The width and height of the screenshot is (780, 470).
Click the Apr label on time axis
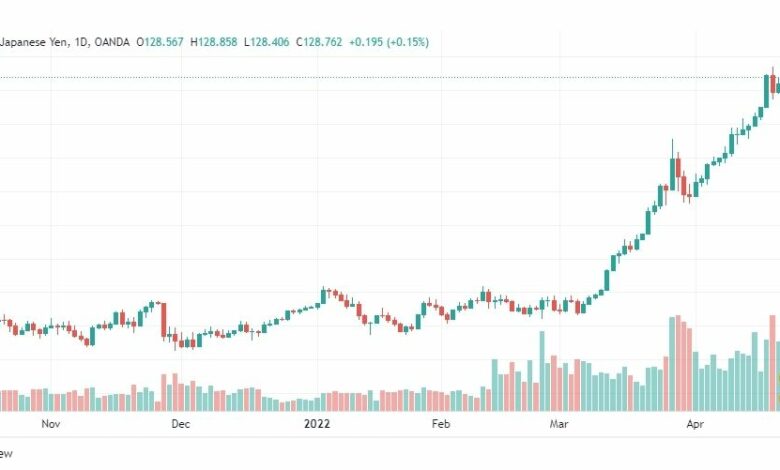point(695,424)
